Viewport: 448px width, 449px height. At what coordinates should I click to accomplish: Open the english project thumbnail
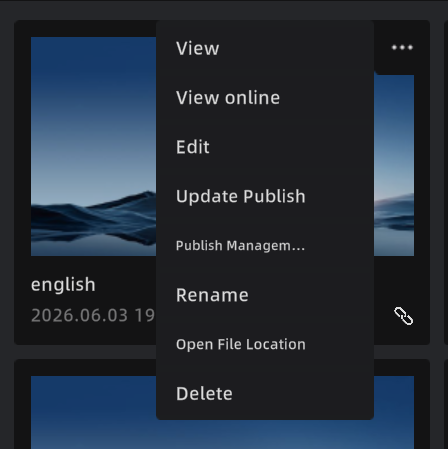(93, 146)
